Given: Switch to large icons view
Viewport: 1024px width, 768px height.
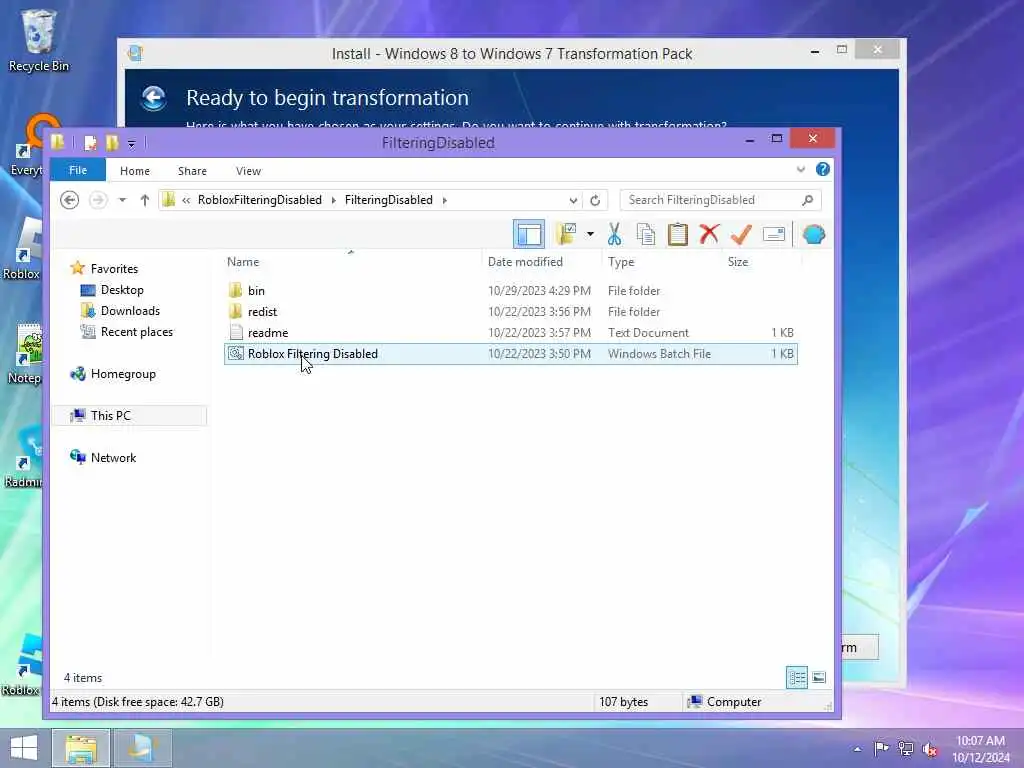Looking at the screenshot, I should 819,677.
